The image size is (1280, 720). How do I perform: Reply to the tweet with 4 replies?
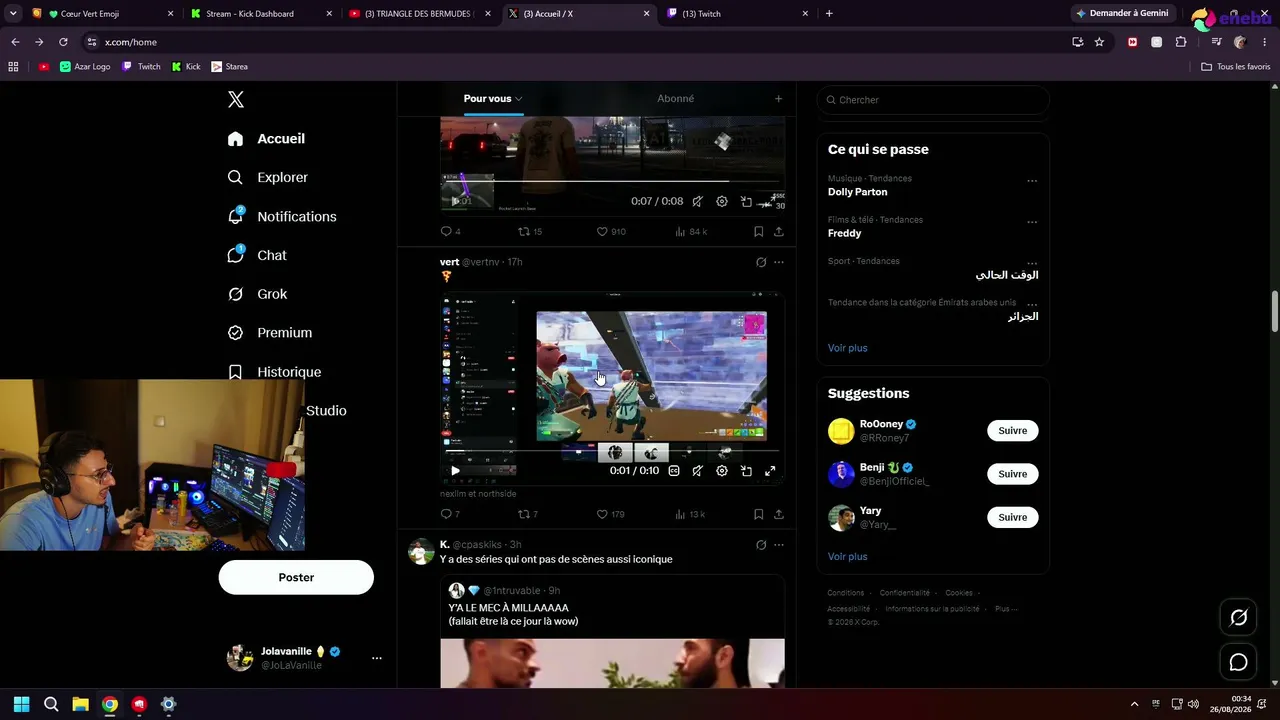450,231
